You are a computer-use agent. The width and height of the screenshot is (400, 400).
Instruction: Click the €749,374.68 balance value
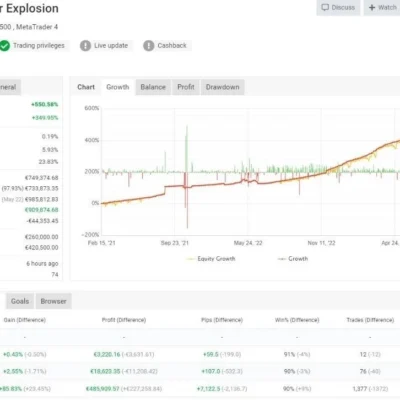click(41, 178)
